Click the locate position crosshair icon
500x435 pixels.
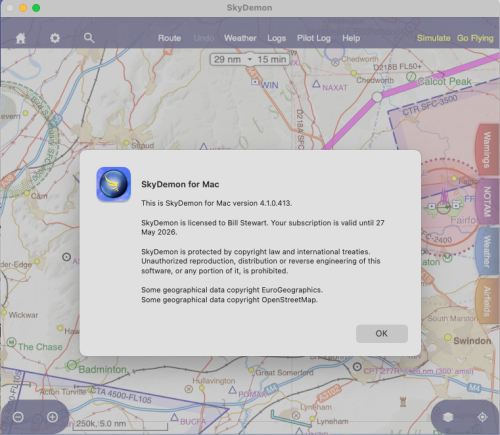tap(482, 417)
